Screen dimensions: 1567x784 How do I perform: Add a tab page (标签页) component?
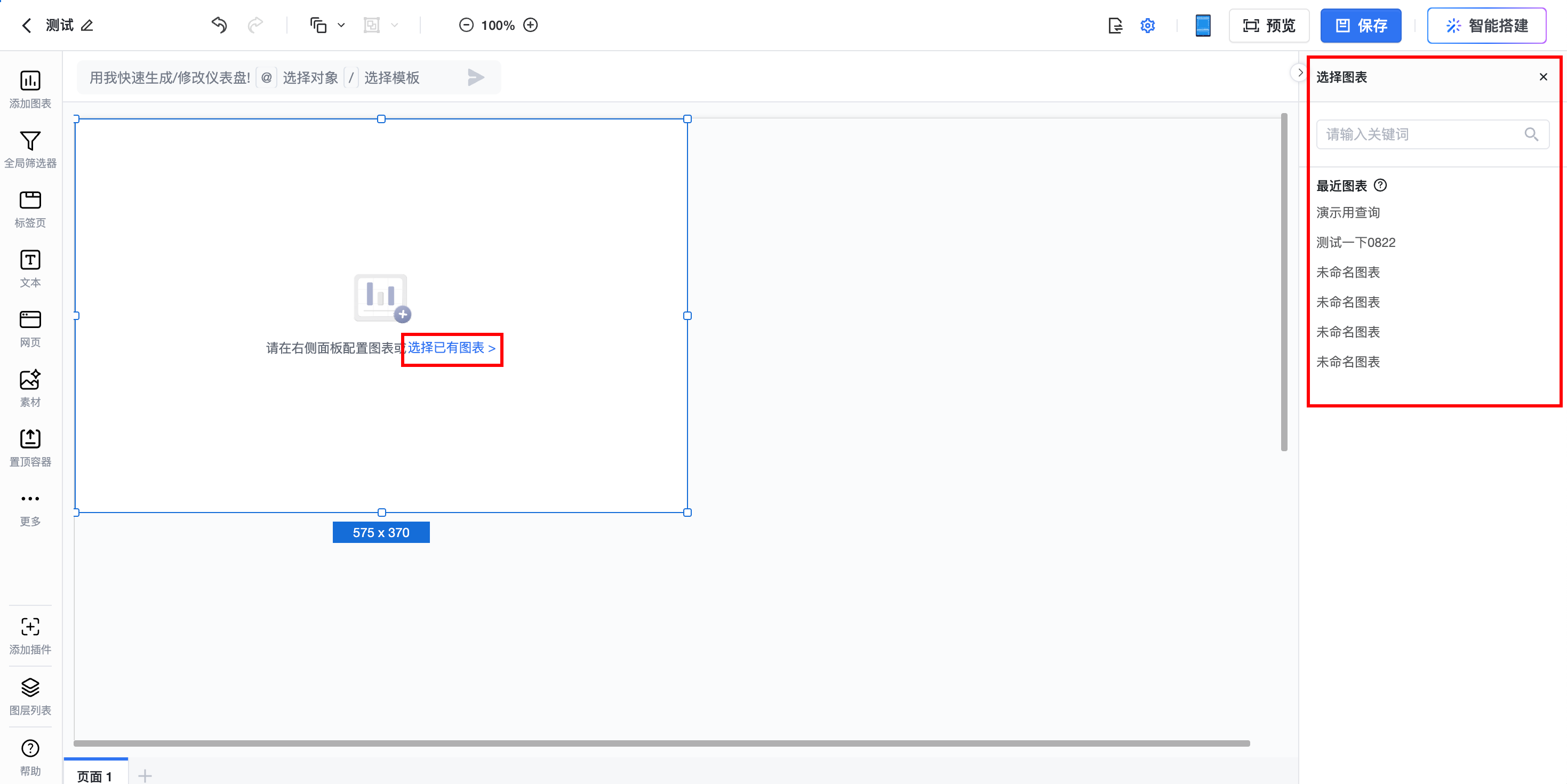click(30, 208)
